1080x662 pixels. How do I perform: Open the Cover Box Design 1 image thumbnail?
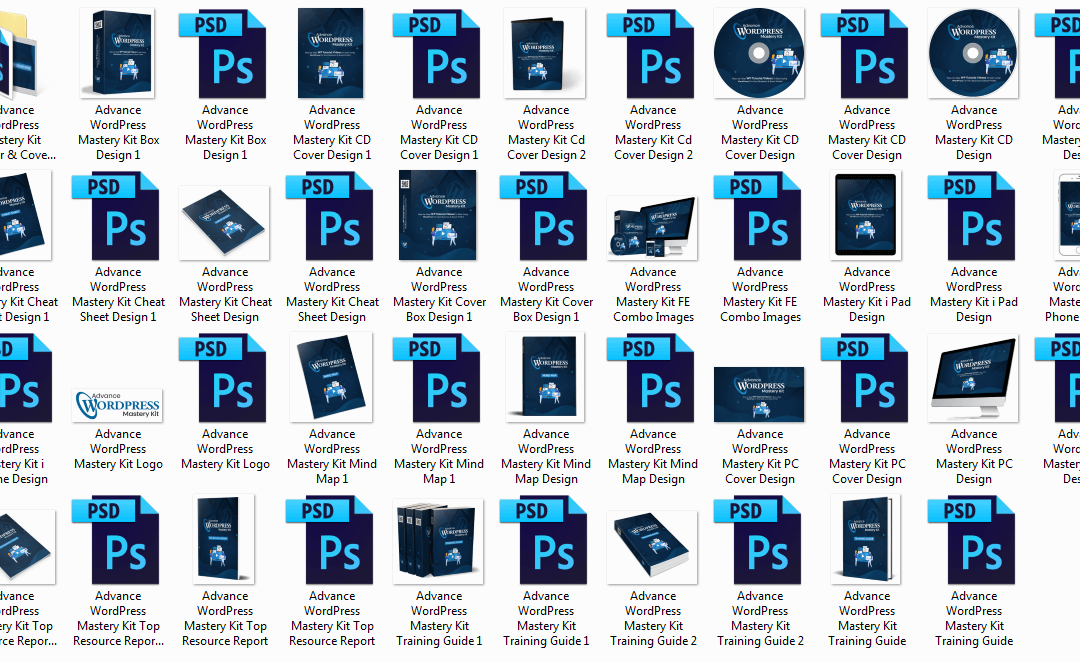(x=438, y=216)
